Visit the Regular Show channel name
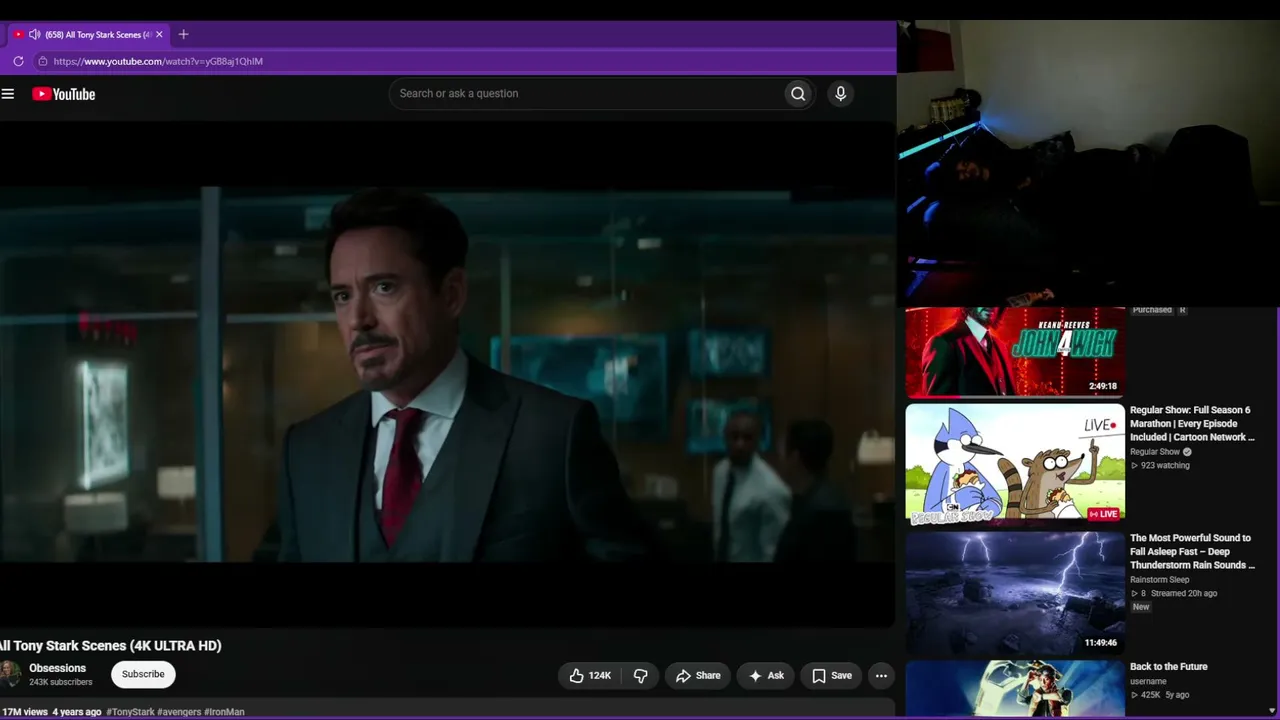The width and height of the screenshot is (1280, 720). (1155, 452)
